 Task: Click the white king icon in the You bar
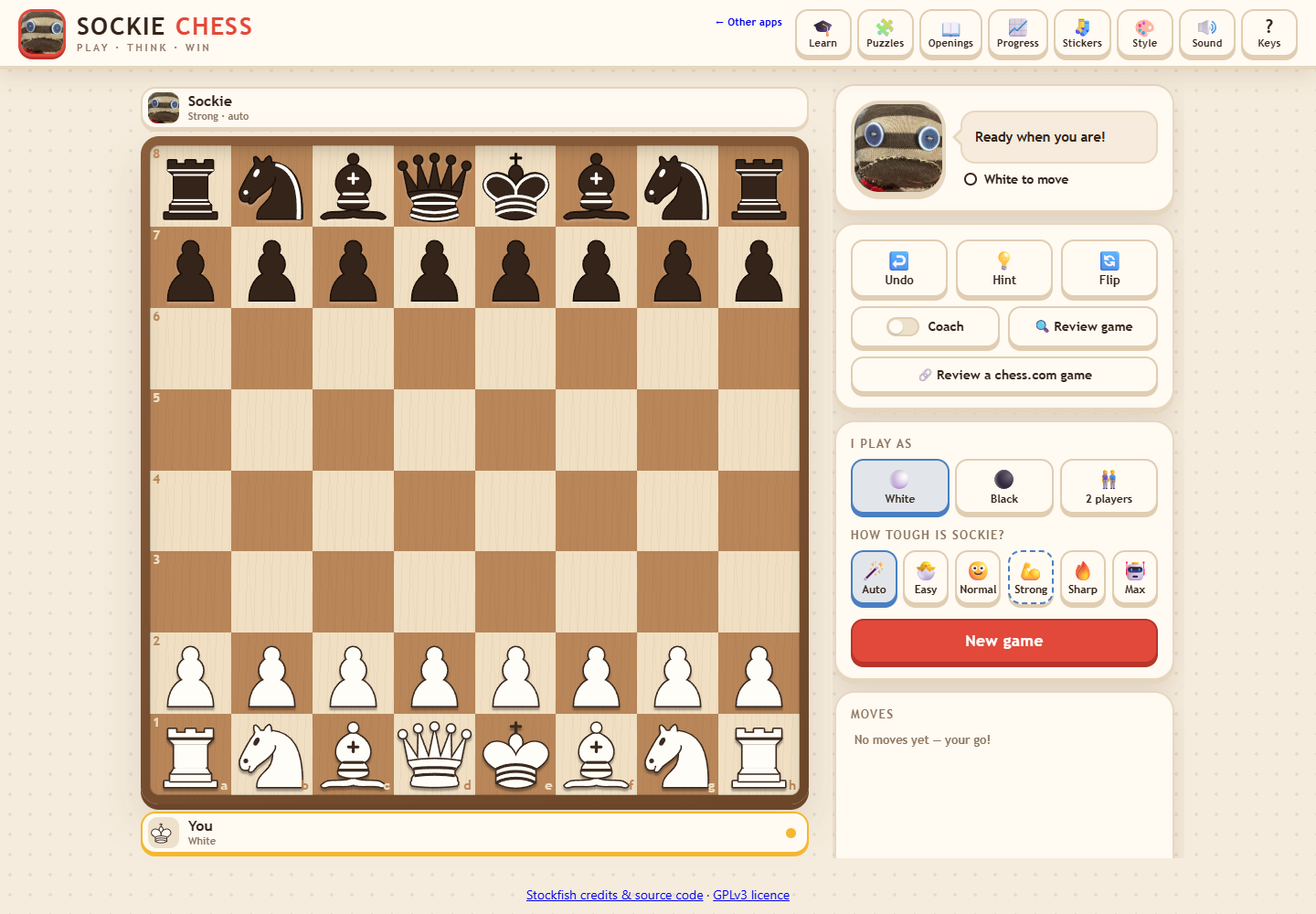point(163,833)
